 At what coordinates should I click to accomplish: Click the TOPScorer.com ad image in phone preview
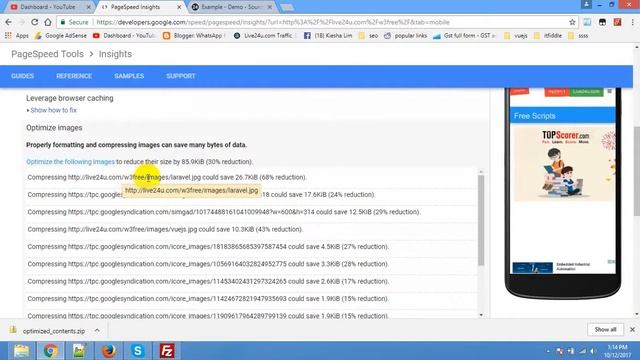(564, 164)
